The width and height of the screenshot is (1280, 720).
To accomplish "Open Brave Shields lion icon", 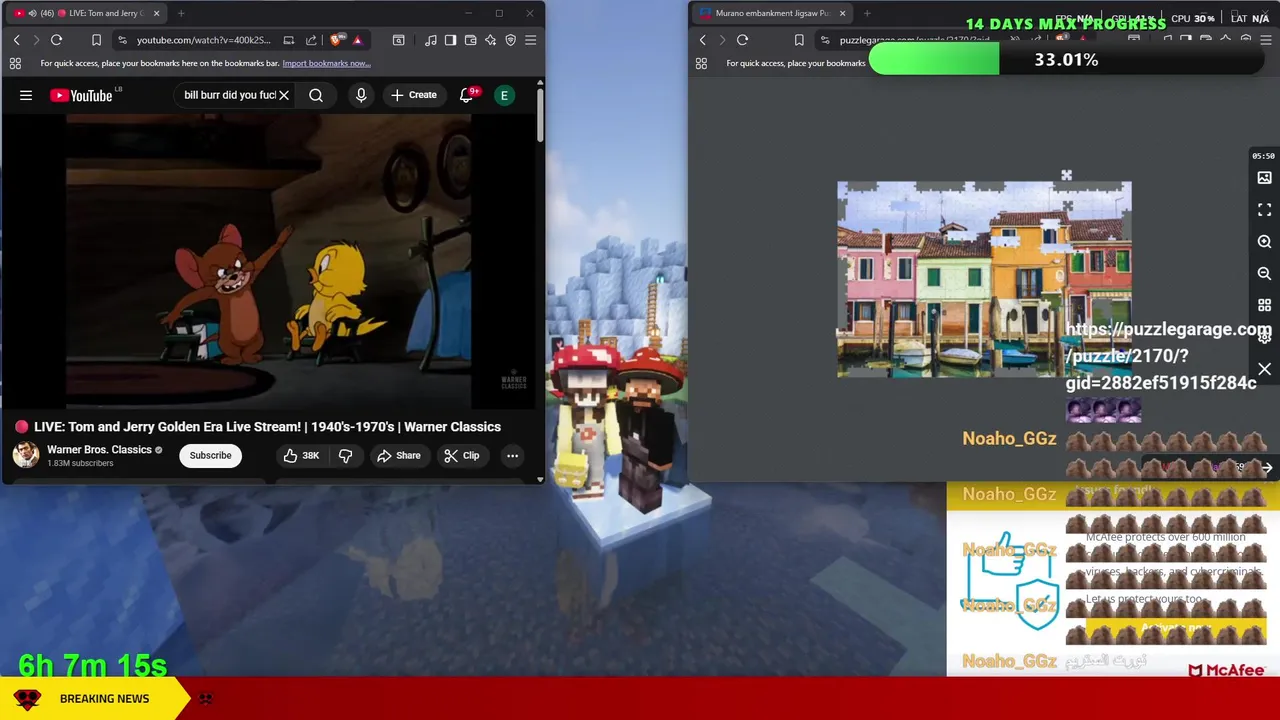I will pos(335,40).
